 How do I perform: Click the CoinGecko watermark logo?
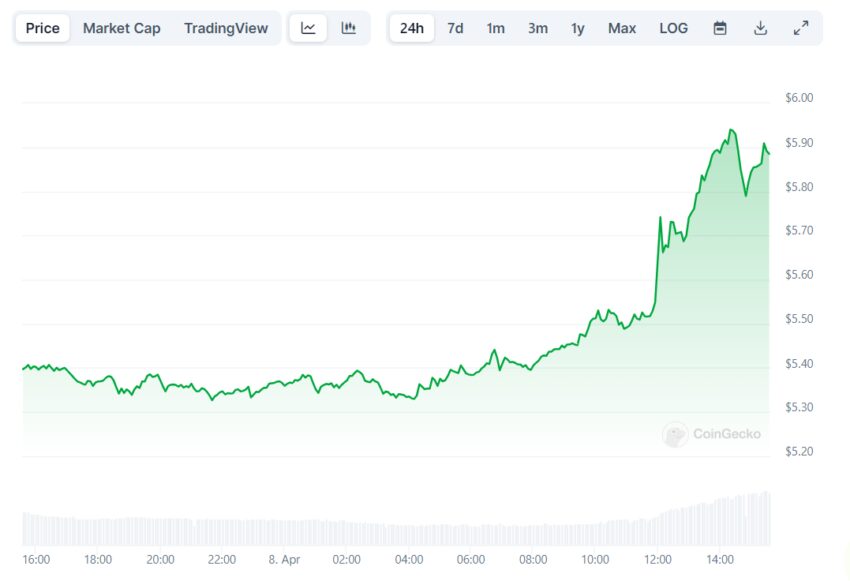[x=711, y=434]
